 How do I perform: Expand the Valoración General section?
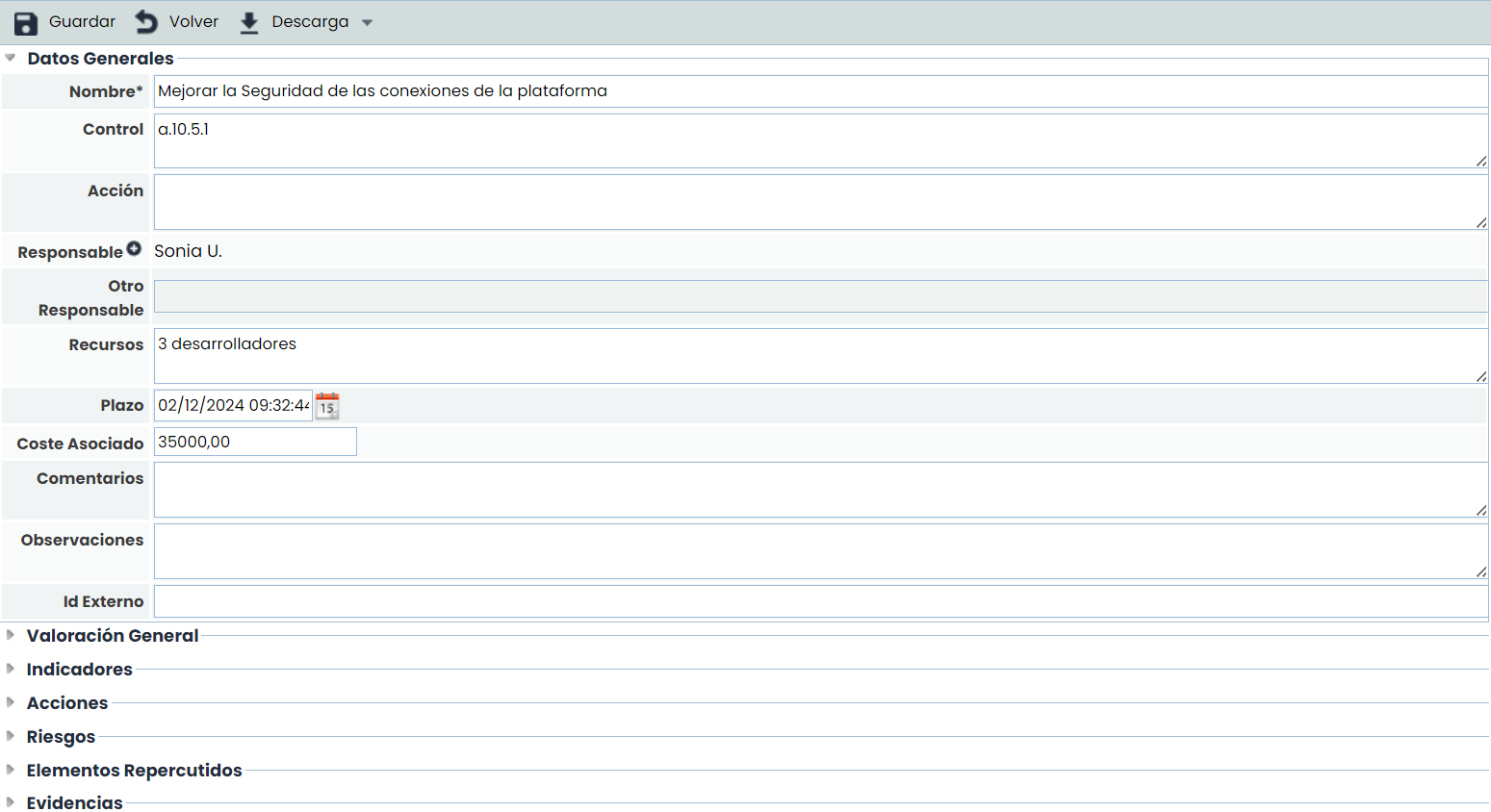click(x=11, y=635)
